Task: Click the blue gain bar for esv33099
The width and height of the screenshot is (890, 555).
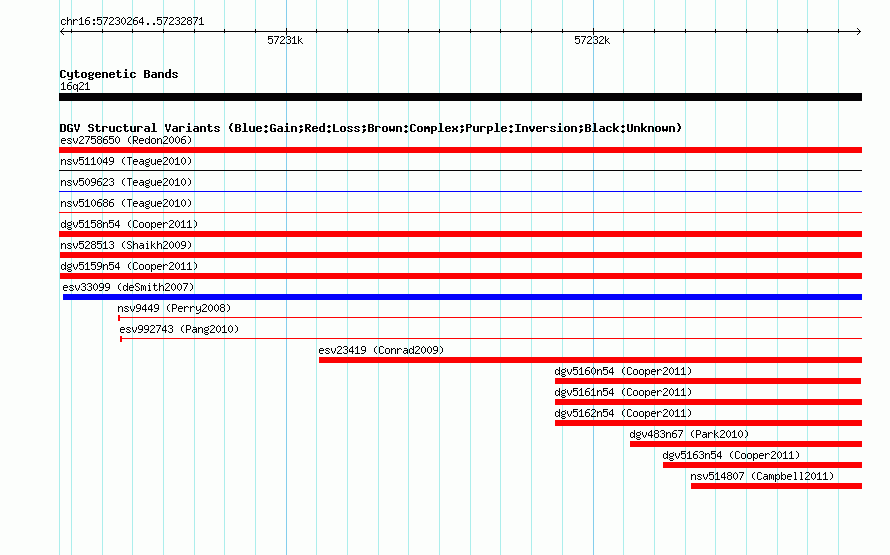Action: 462,297
